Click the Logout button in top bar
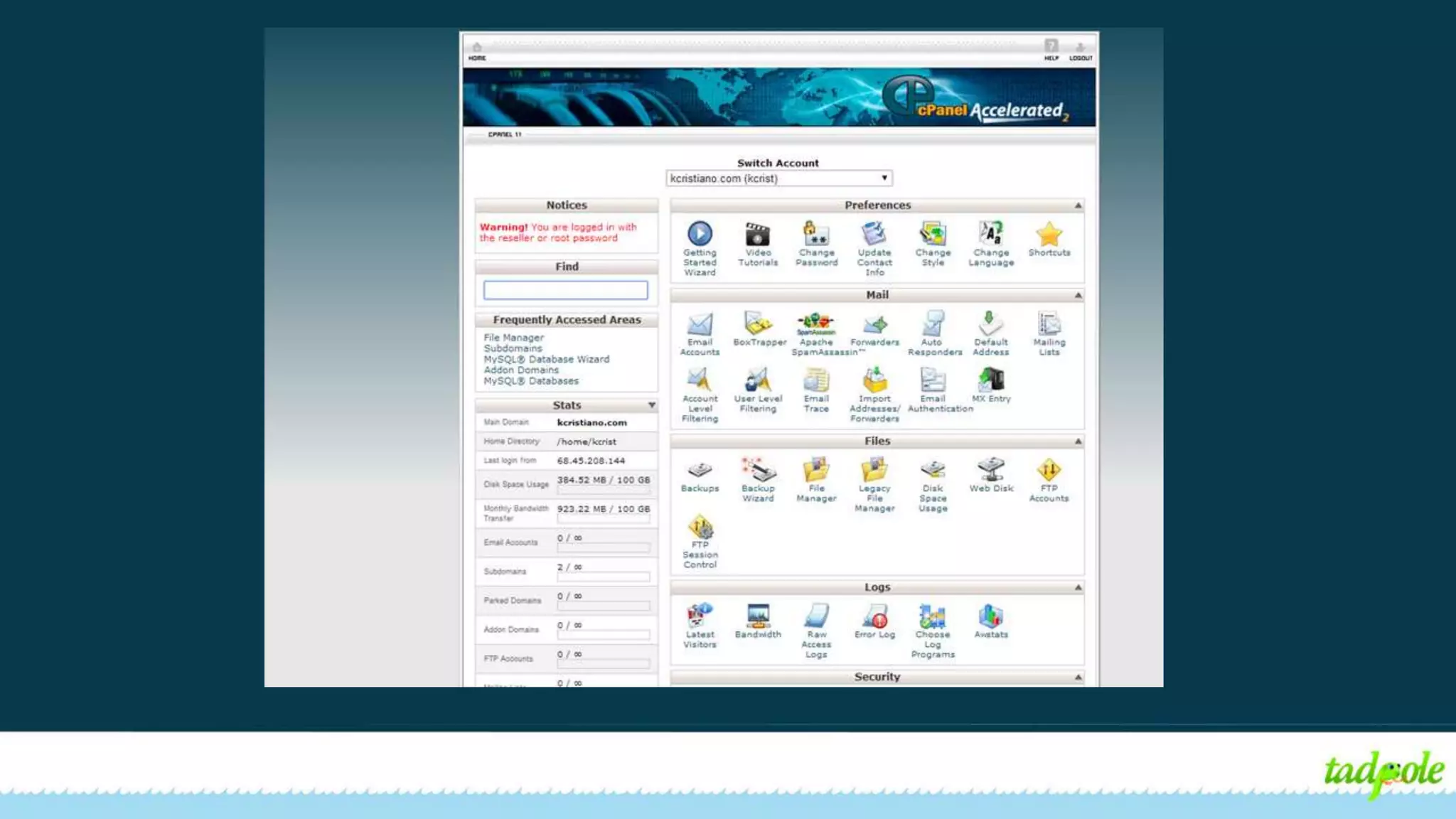 (x=1080, y=50)
